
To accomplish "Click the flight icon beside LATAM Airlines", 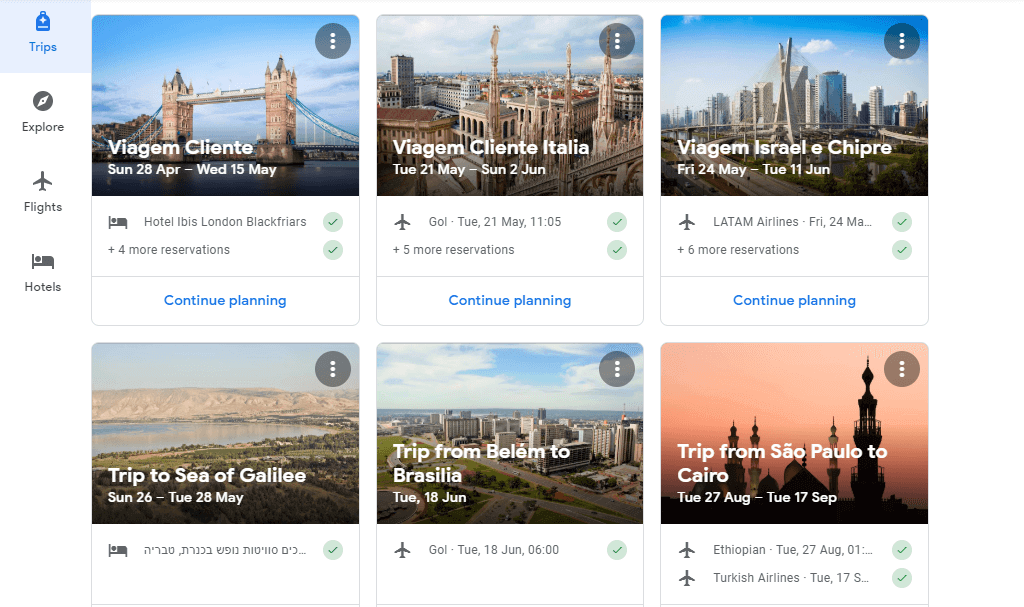I will (x=688, y=222).
